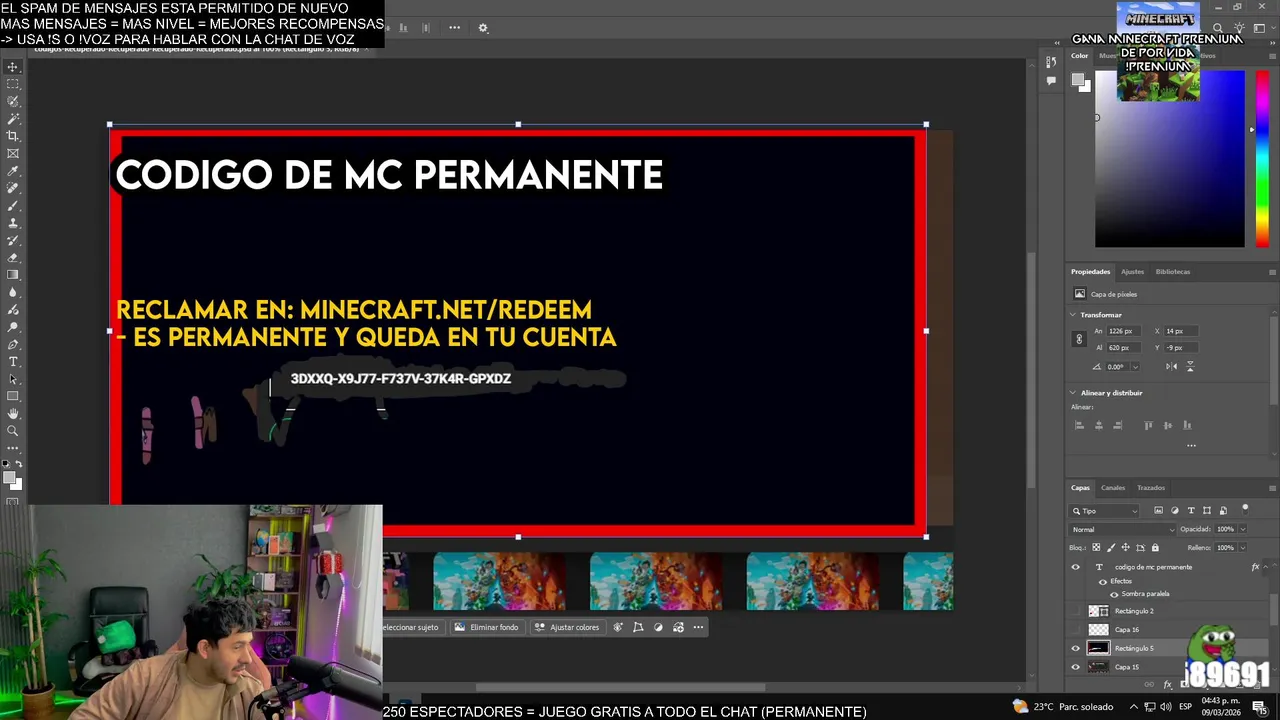This screenshot has width=1280, height=720.
Task: Select the Eraser tool
Action: pyautogui.click(x=13, y=257)
